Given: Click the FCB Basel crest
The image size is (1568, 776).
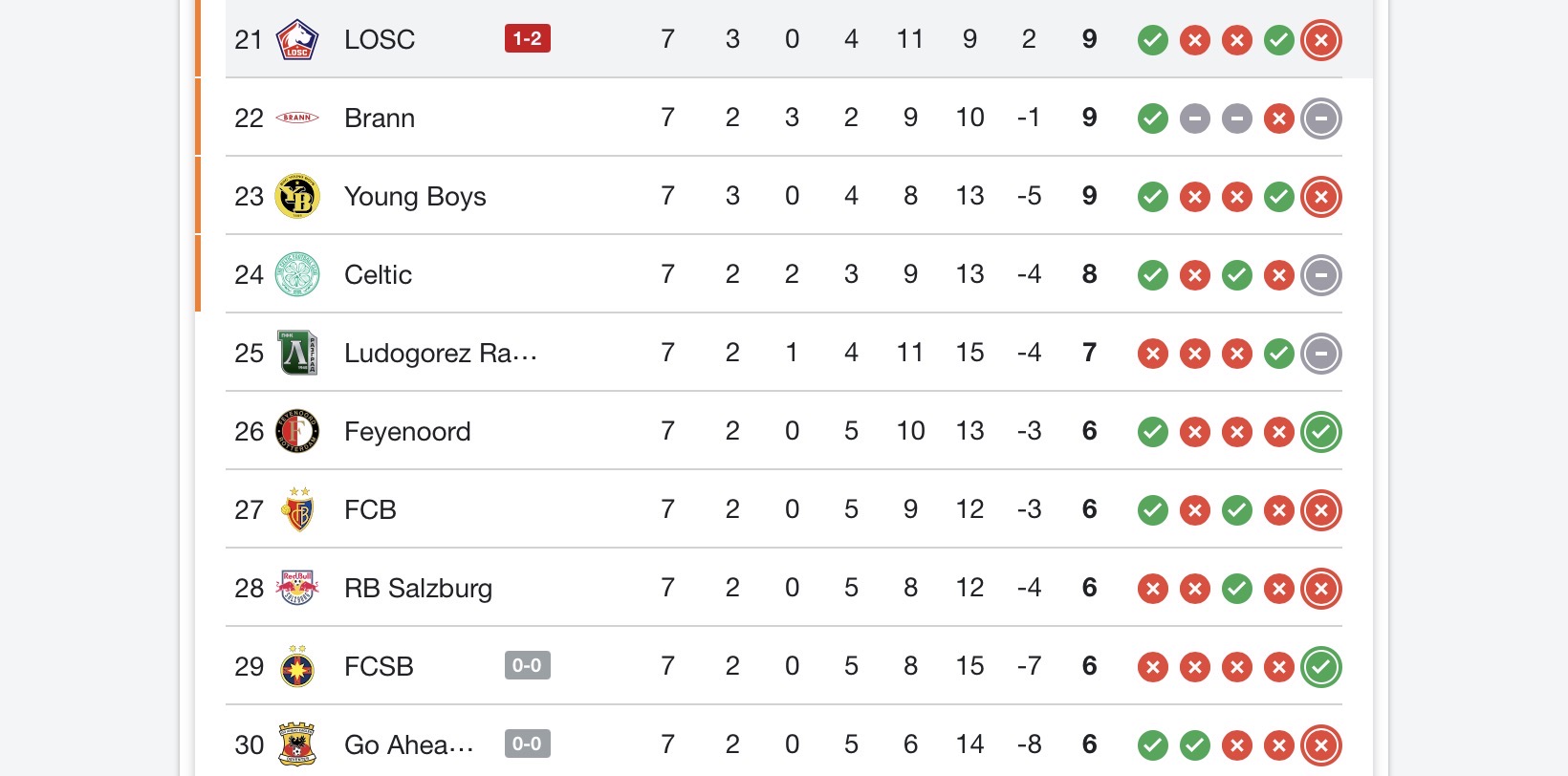Looking at the screenshot, I should coord(296,510).
